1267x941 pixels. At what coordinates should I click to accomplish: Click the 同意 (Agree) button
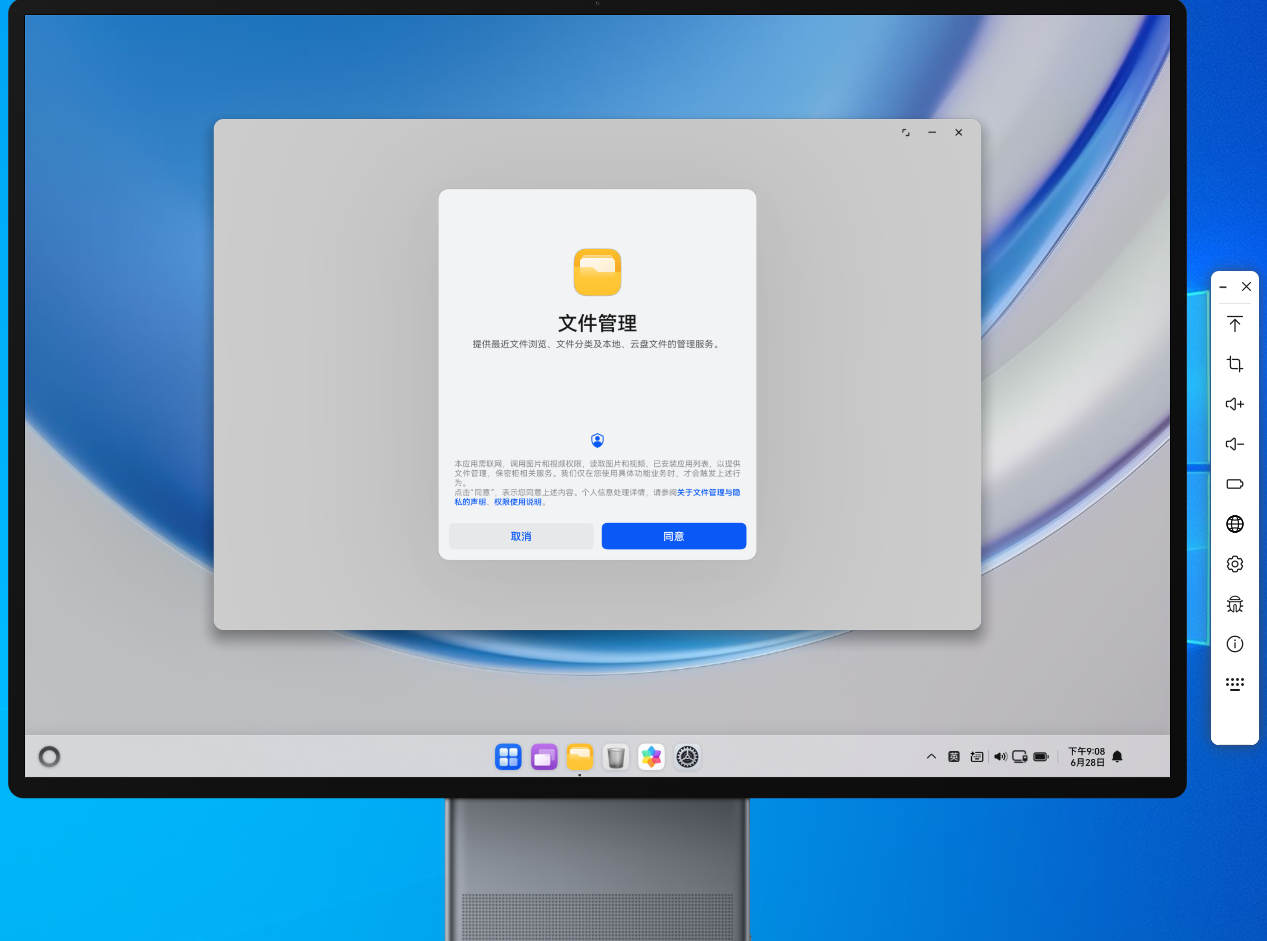click(x=673, y=536)
